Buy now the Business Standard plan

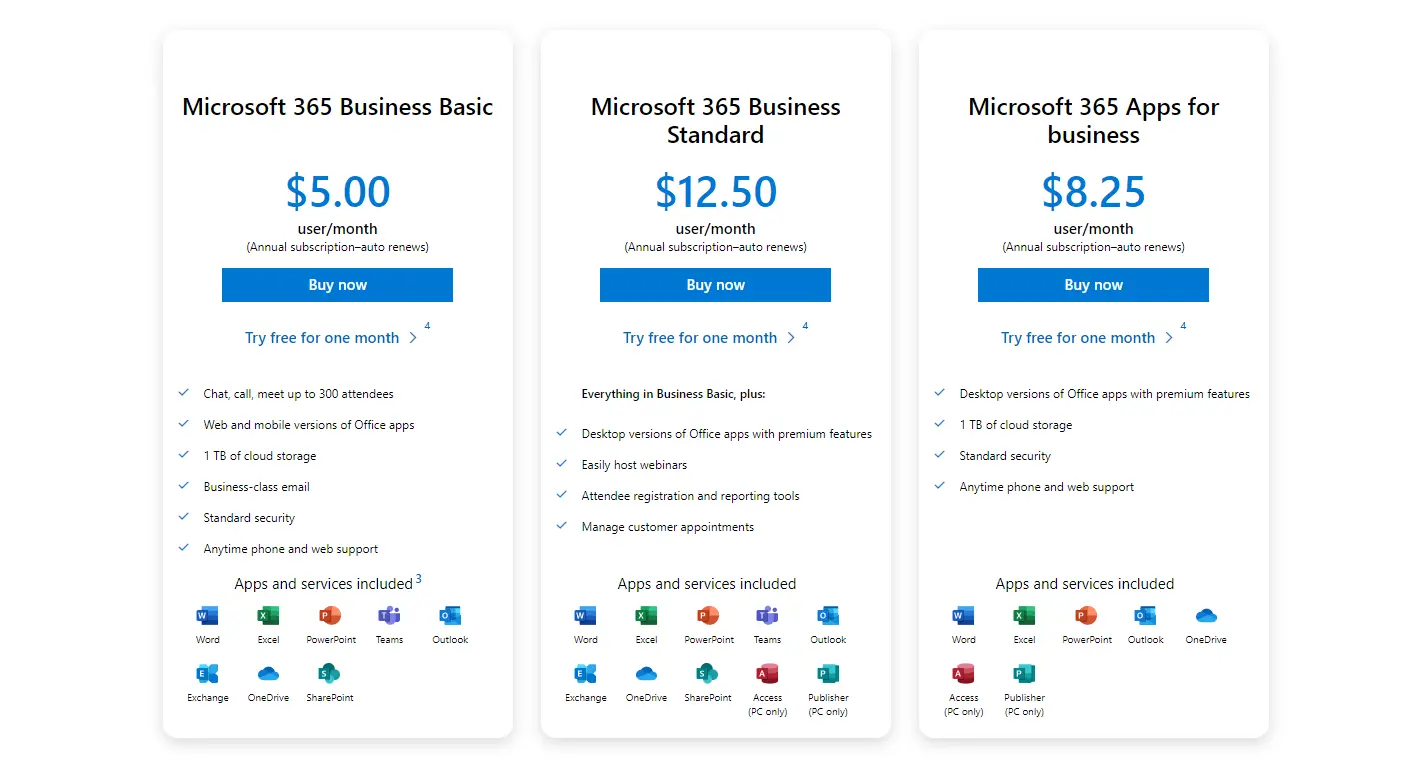click(x=715, y=285)
